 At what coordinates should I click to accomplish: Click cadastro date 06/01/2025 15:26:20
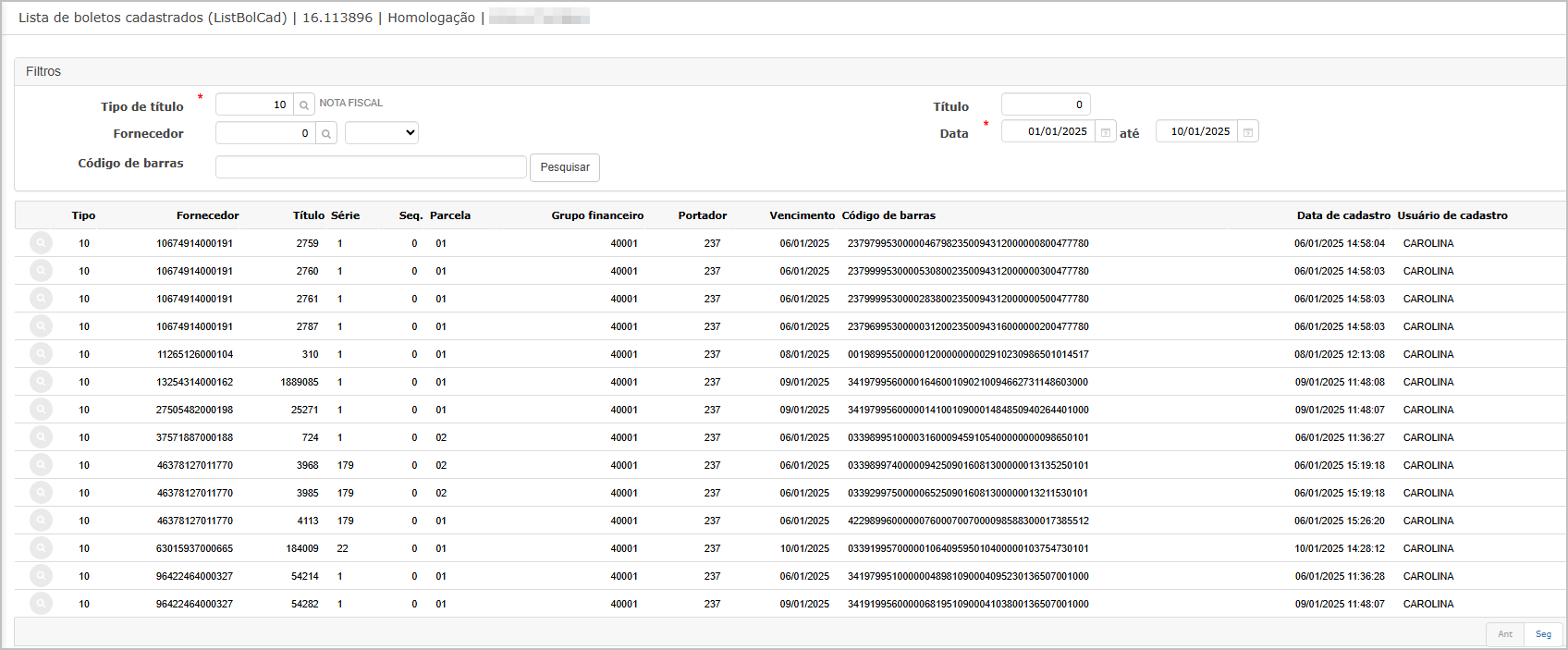pos(1340,521)
